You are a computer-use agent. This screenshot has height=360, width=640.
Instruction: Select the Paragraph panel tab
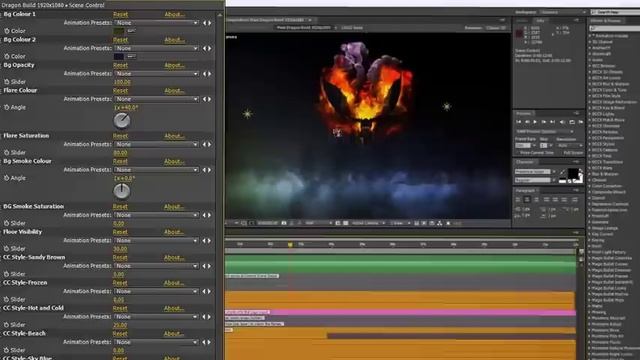(525, 191)
